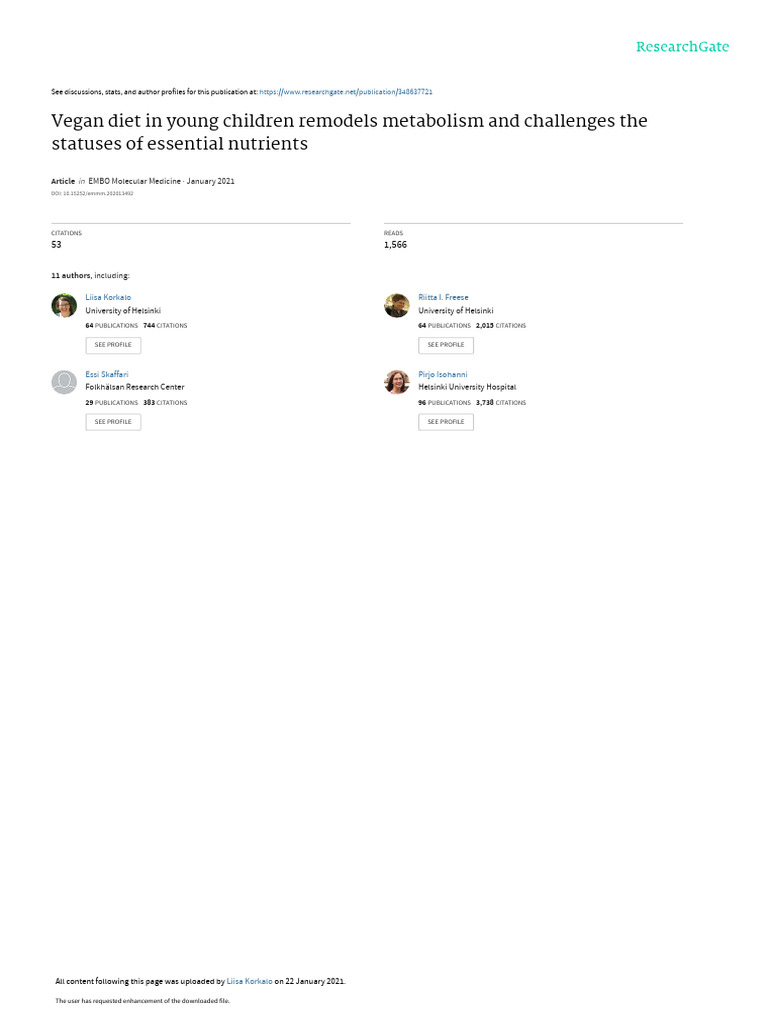Click See Profile under Liisa Korkalo
The height and width of the screenshot is (1024, 768).
pos(113,345)
